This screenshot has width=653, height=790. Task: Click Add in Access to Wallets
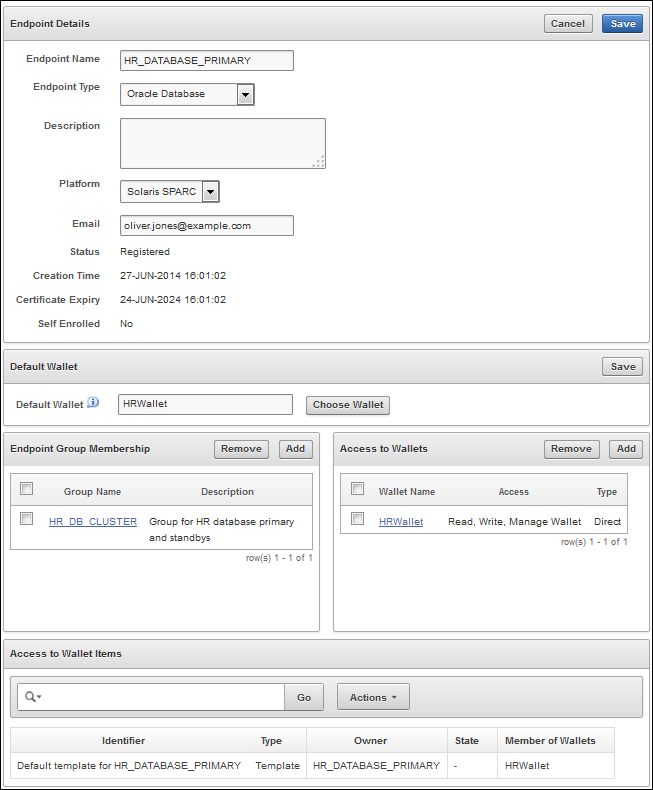pos(626,449)
